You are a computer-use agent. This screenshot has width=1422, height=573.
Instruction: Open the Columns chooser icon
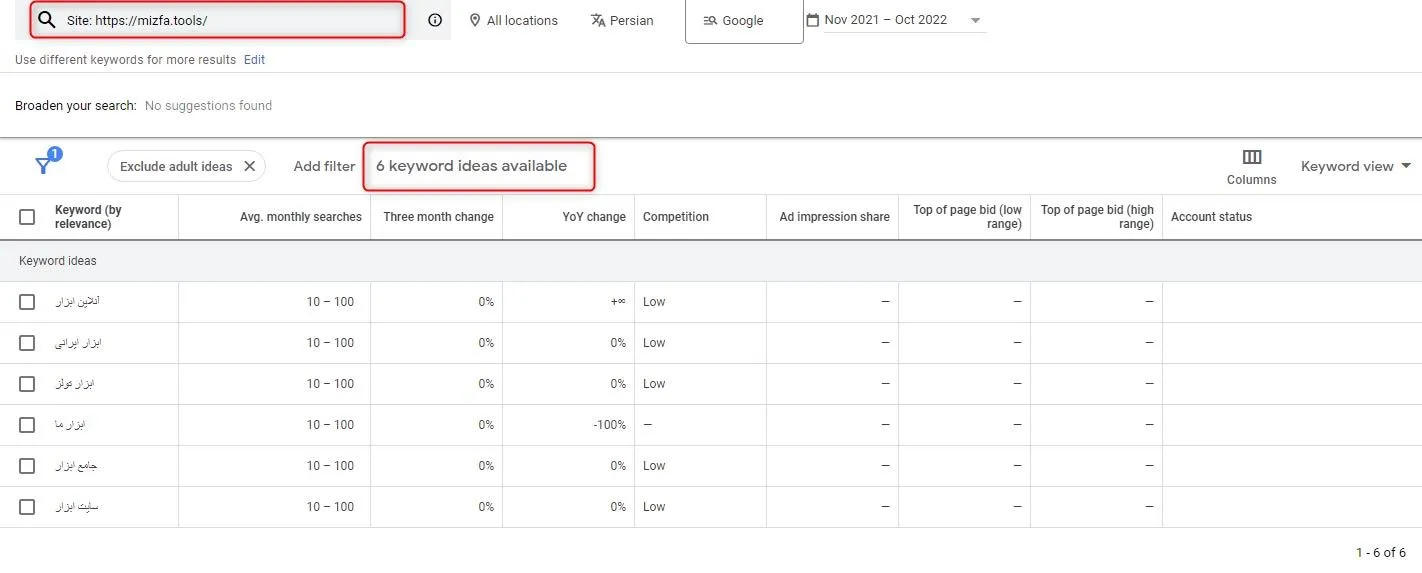tap(1251, 157)
